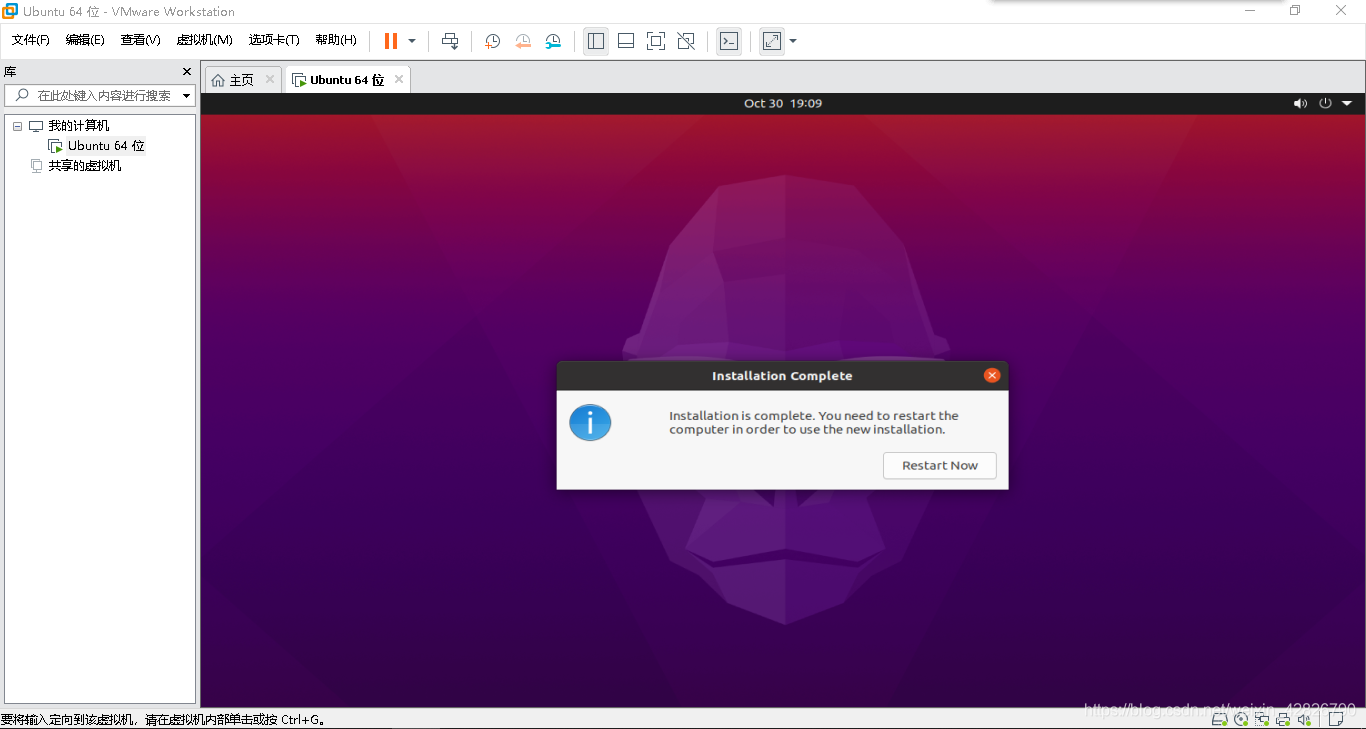Image resolution: width=1366 pixels, height=729 pixels.
Task: Close the 库 library panel
Action: click(x=186, y=72)
